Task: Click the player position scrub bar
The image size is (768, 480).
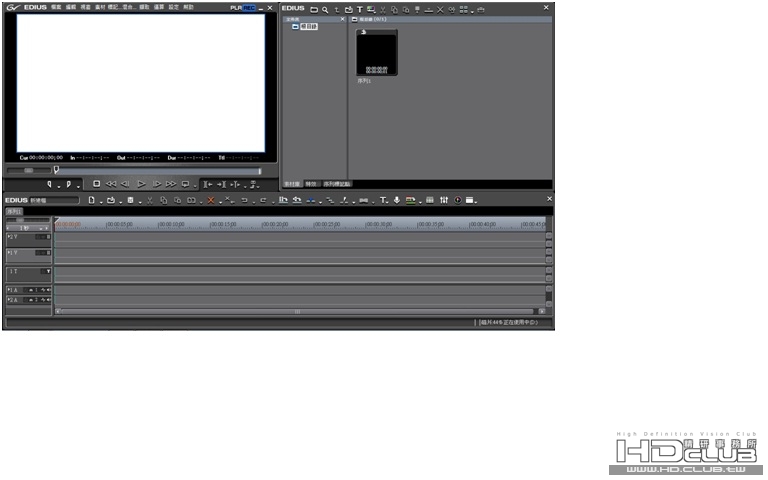Action: point(158,170)
